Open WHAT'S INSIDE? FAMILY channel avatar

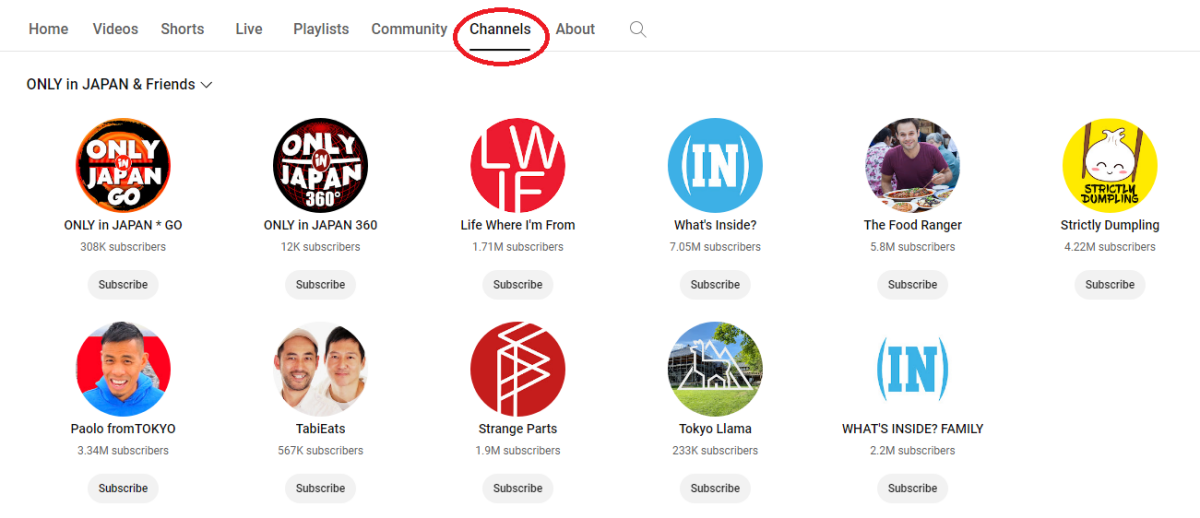[x=912, y=369]
